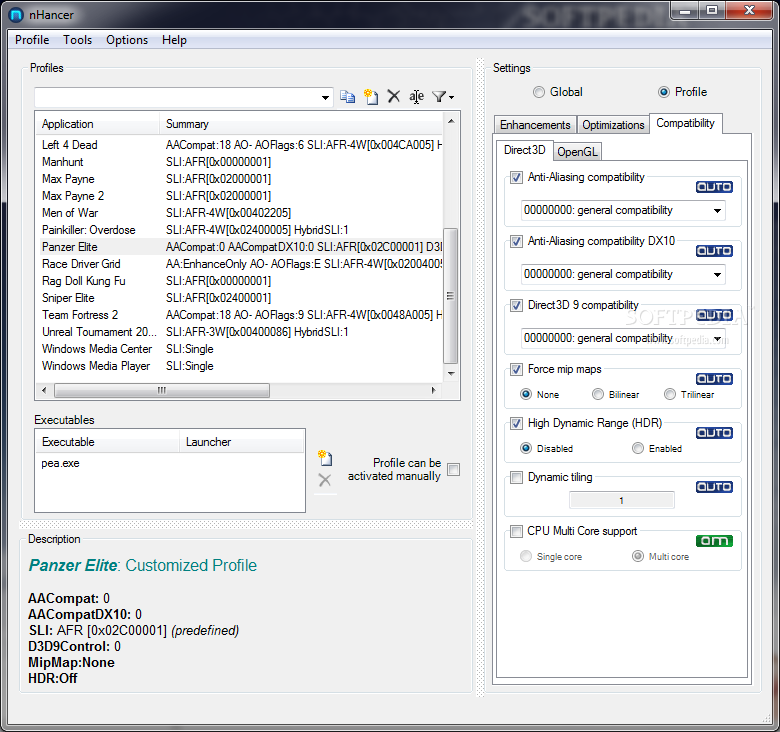Click profile list horizontal scrollbar thumb
This screenshot has width=780, height=732.
pyautogui.click(x=162, y=390)
